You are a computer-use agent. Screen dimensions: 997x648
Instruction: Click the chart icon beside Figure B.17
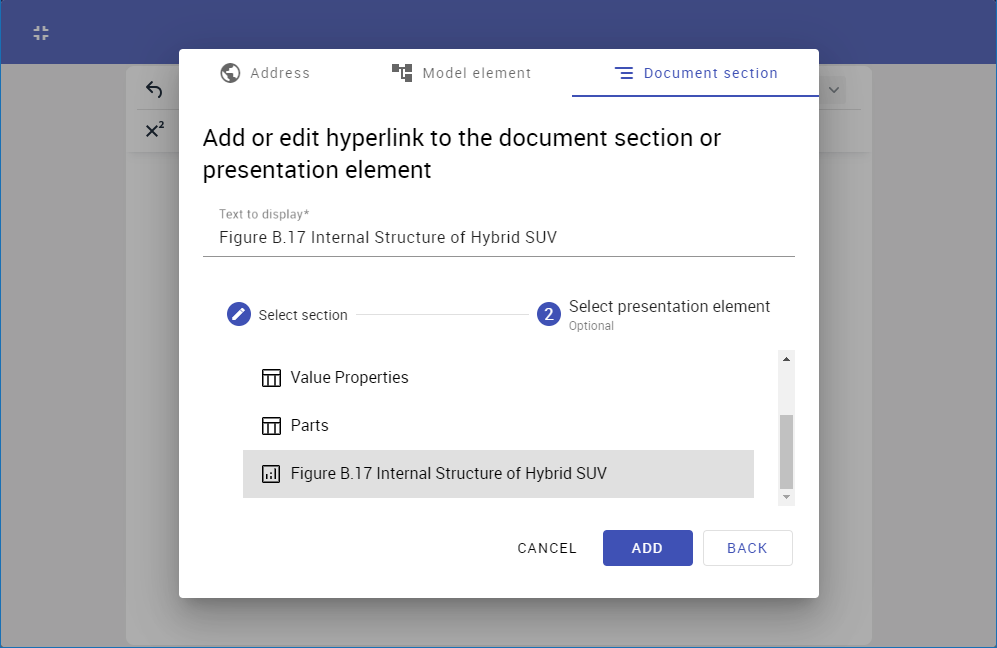271,474
